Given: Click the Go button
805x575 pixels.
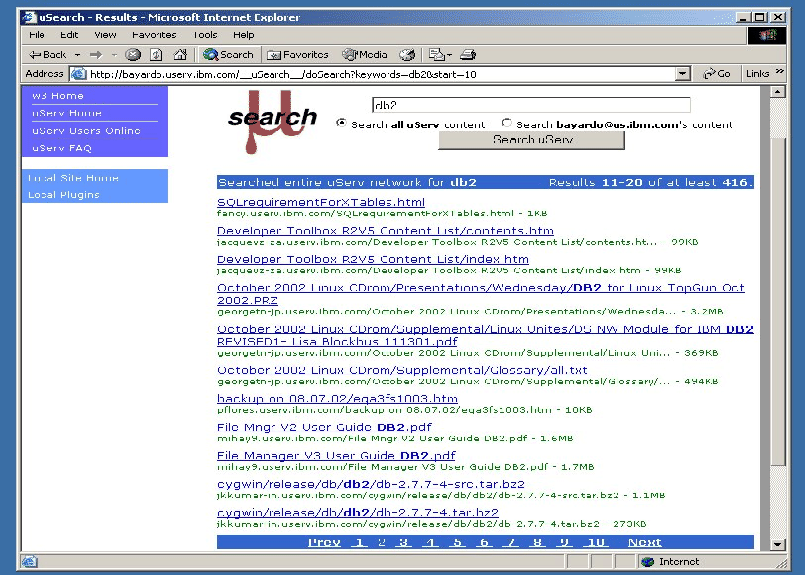Looking at the screenshot, I should point(717,74).
